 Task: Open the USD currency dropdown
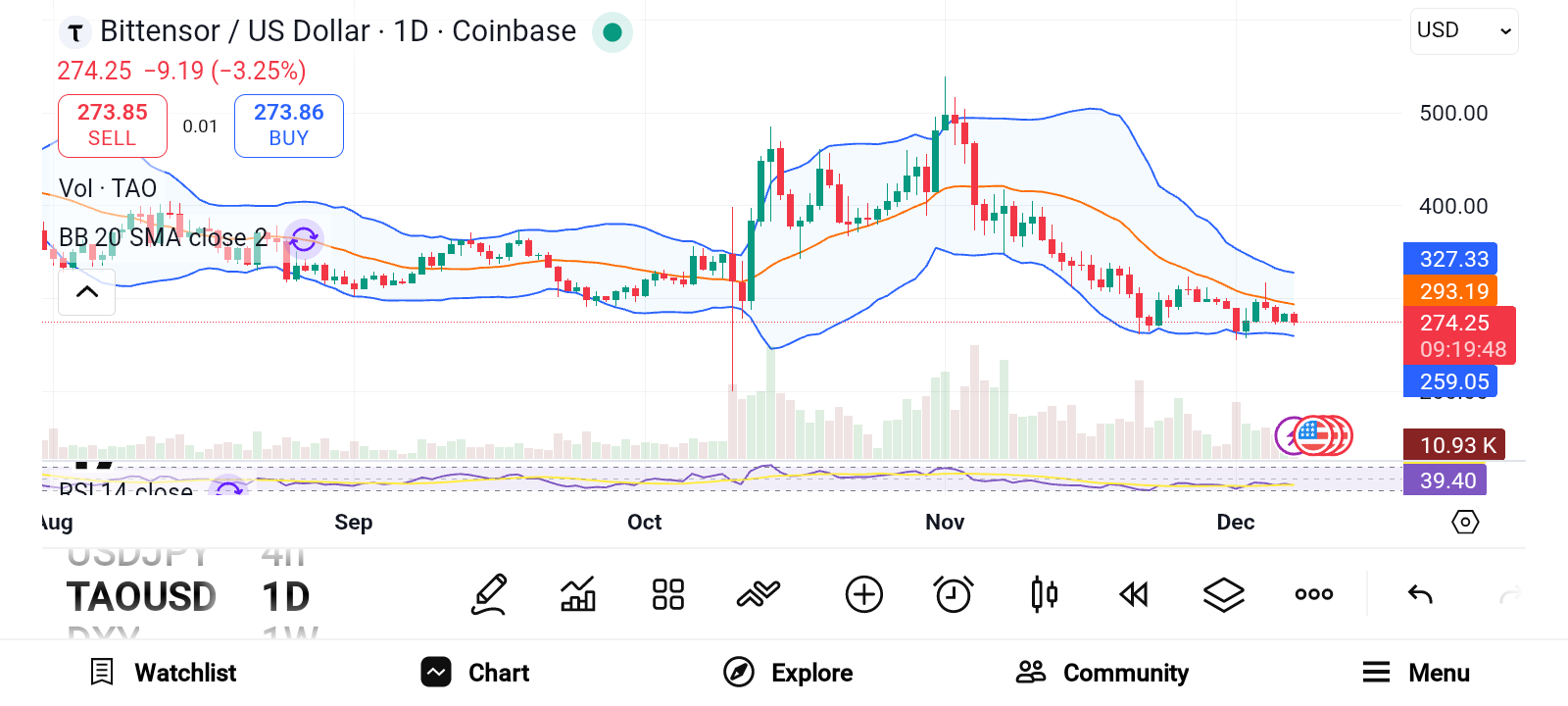pos(1463,30)
